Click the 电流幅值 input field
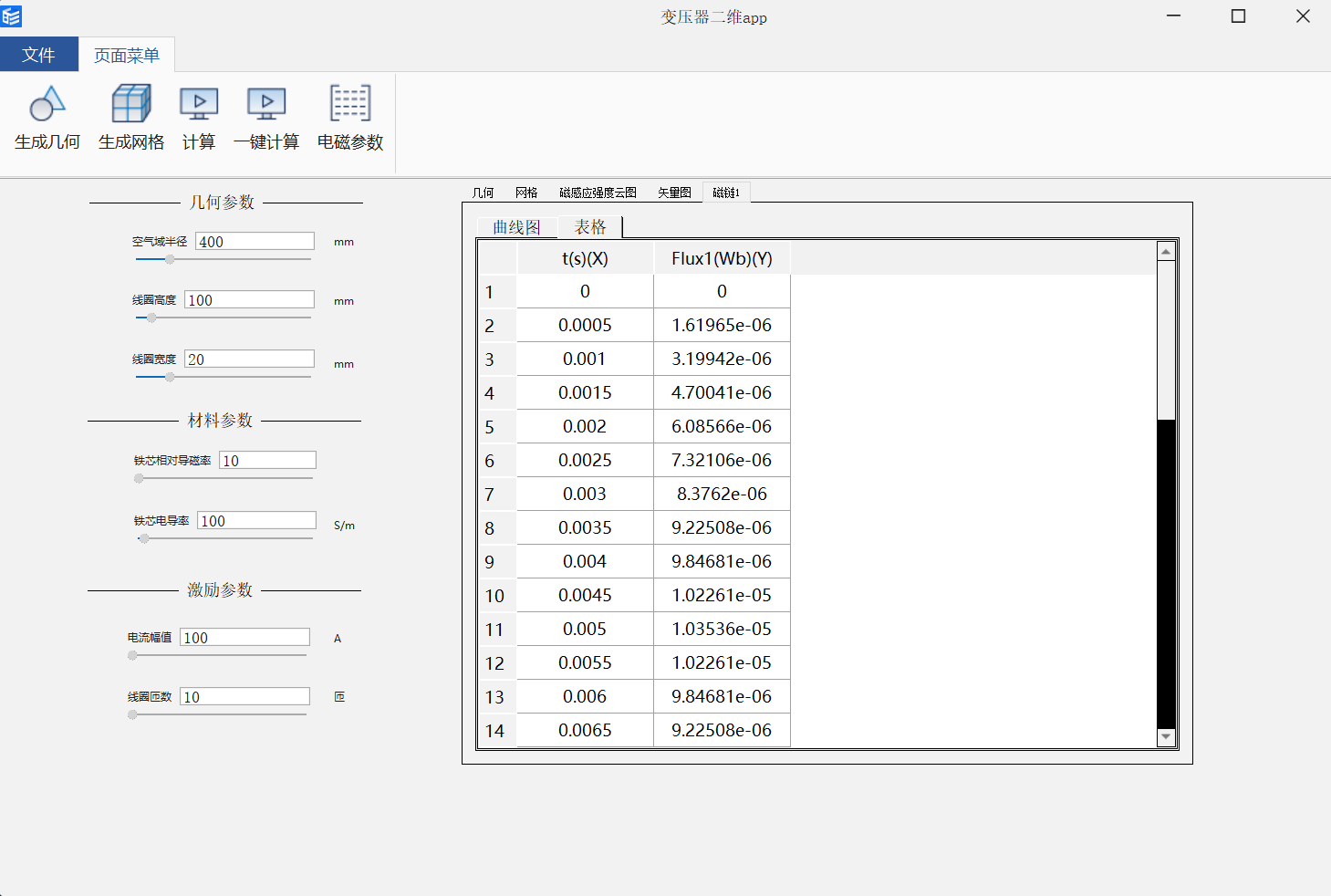Screen dimensions: 1331x896 point(244,637)
